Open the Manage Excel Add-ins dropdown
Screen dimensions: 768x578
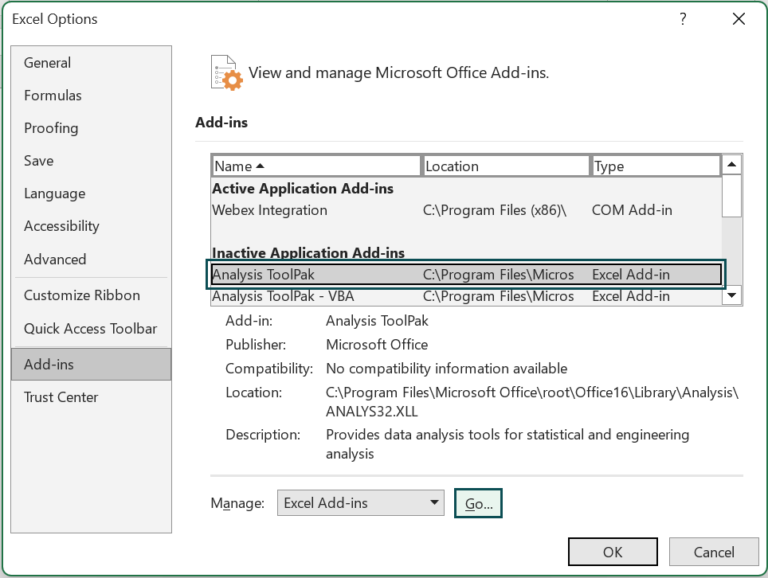coord(360,503)
